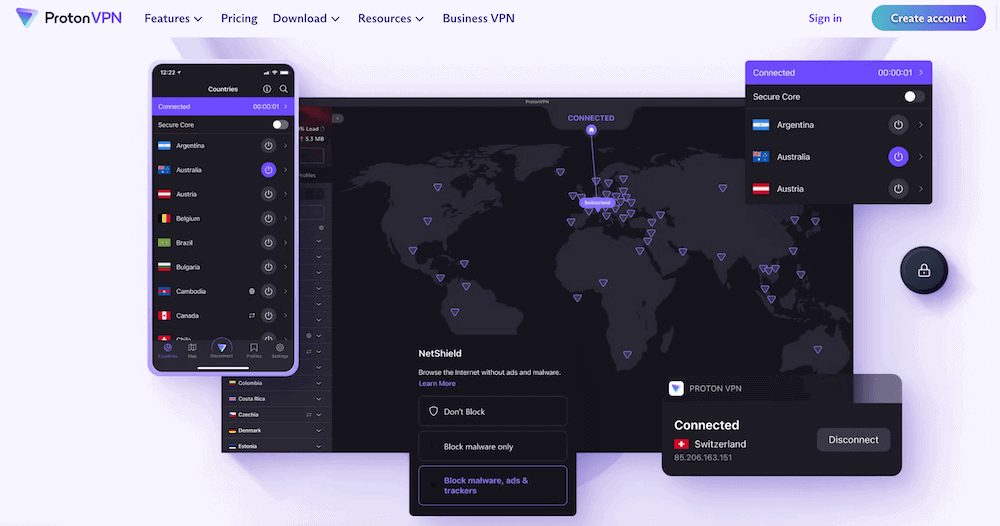The image size is (1000, 526).
Task: Select Block malware only option
Action: [492, 446]
